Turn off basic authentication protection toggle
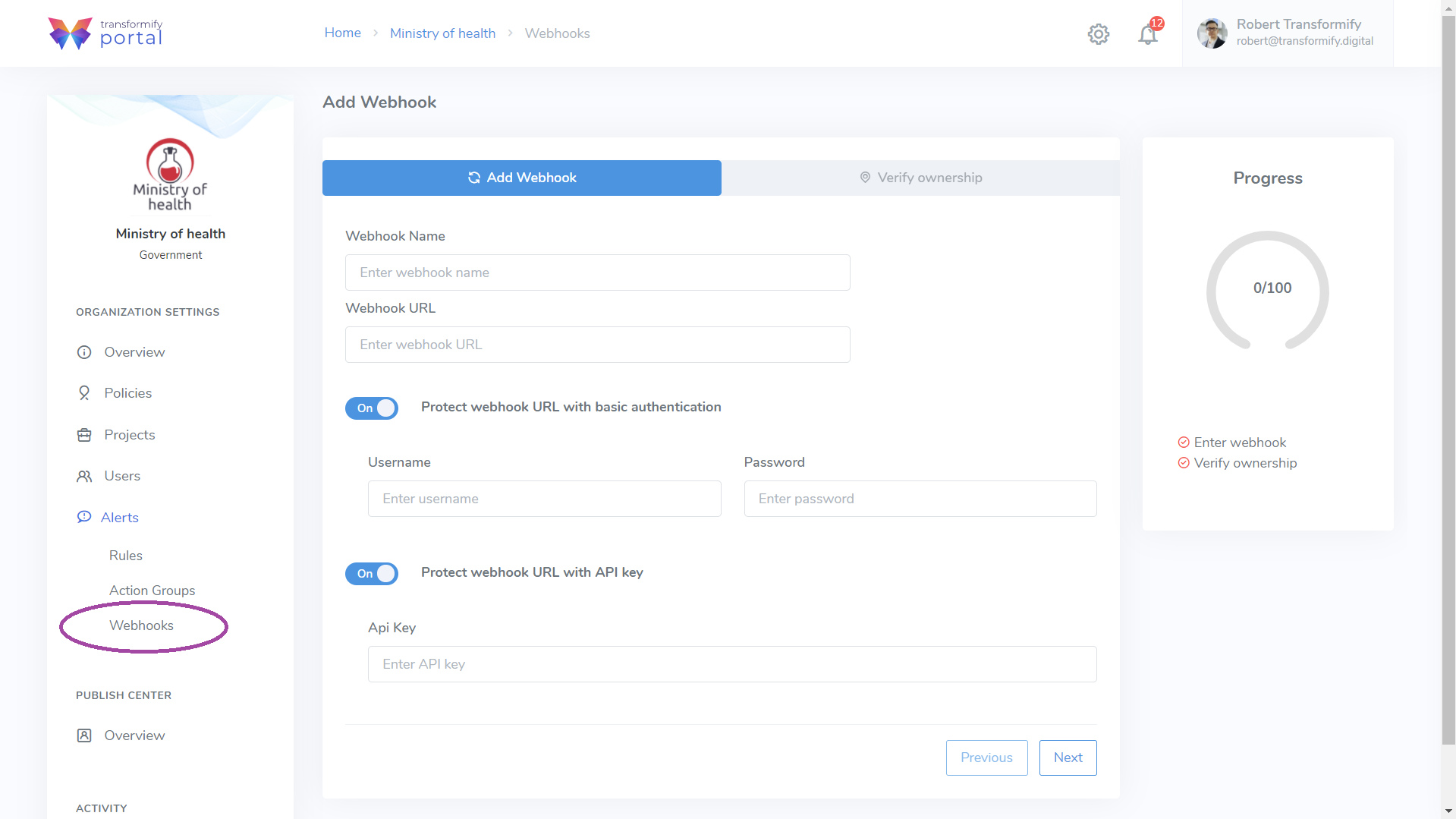 click(372, 408)
